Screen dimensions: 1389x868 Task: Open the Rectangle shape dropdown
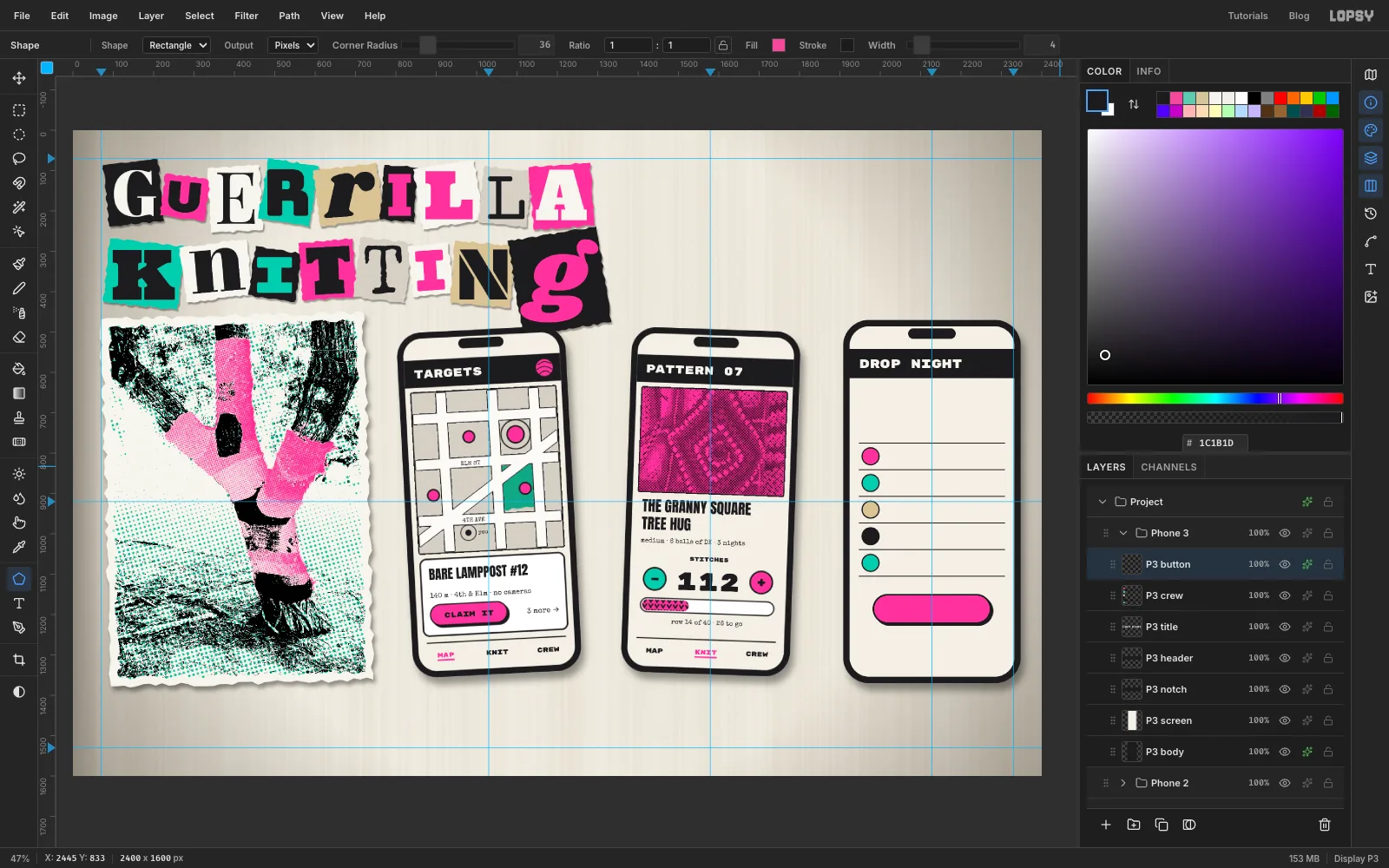pyautogui.click(x=176, y=45)
